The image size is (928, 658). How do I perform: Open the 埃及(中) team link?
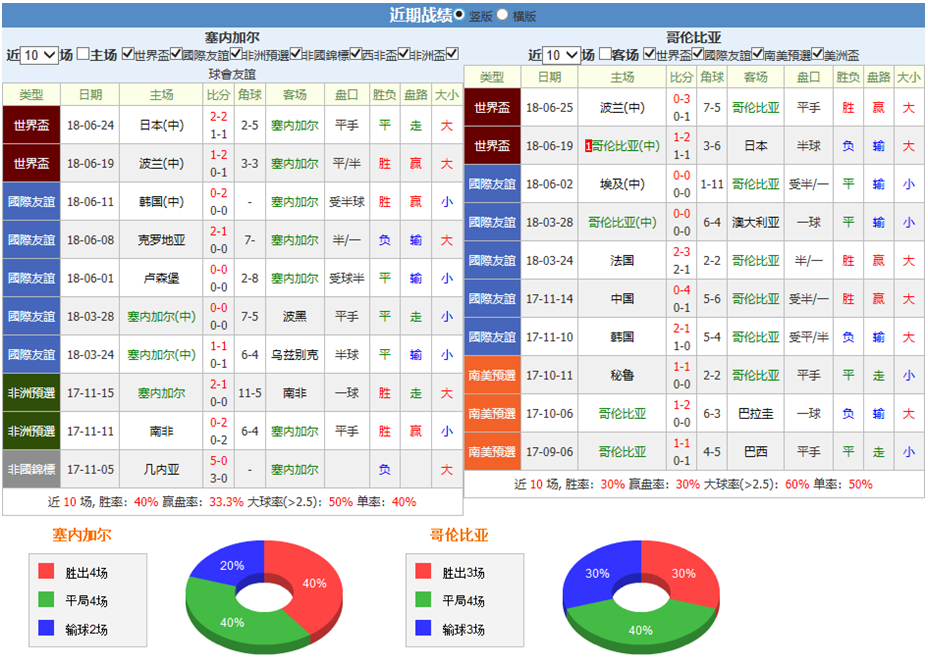(x=622, y=184)
